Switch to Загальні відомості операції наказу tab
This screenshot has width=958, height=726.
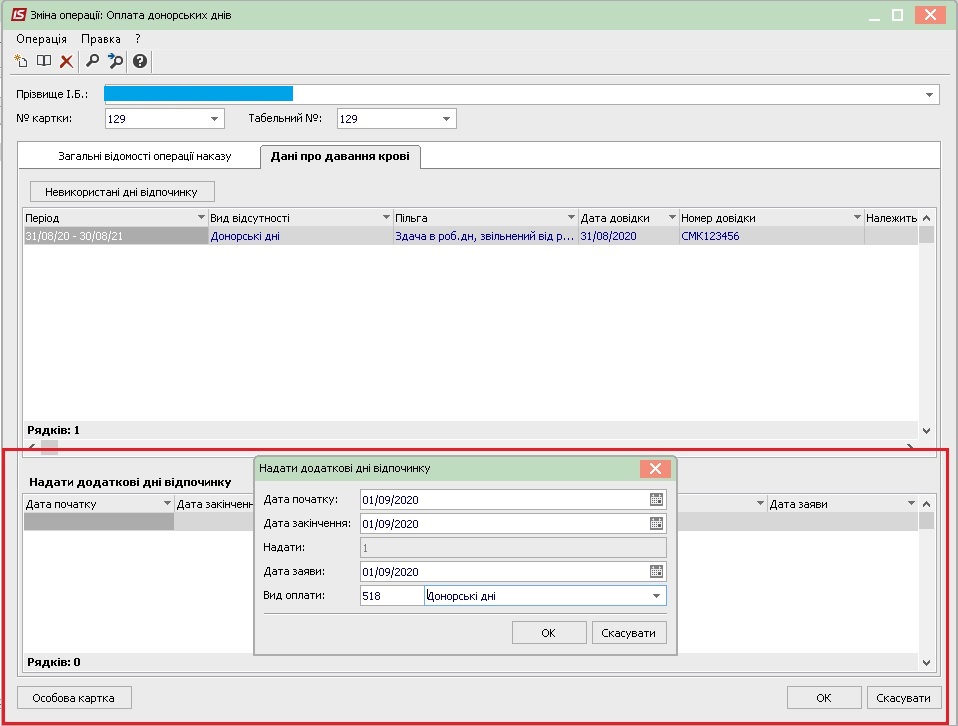pyautogui.click(x=145, y=156)
